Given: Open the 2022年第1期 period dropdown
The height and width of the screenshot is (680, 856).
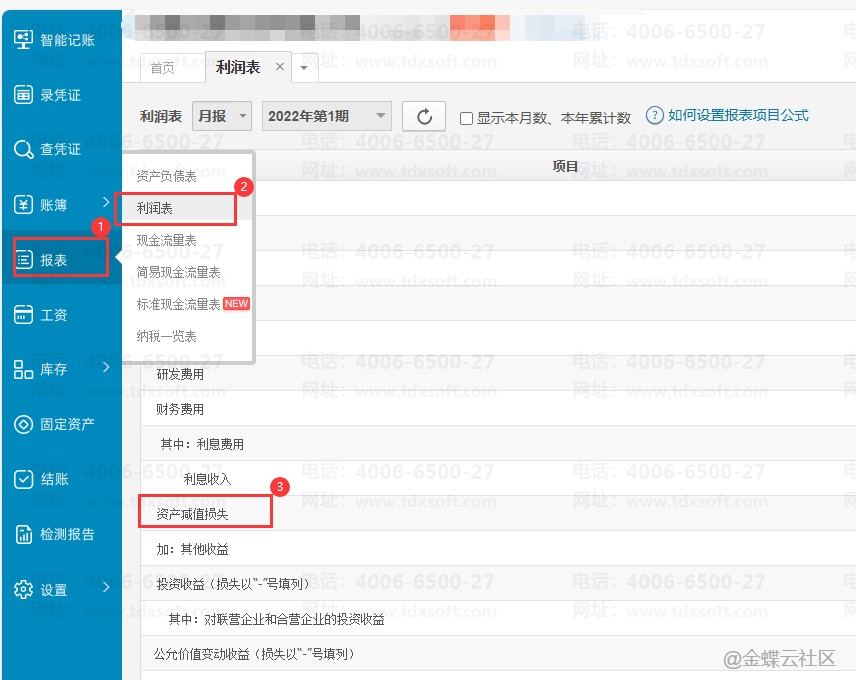Looking at the screenshot, I should [326, 116].
